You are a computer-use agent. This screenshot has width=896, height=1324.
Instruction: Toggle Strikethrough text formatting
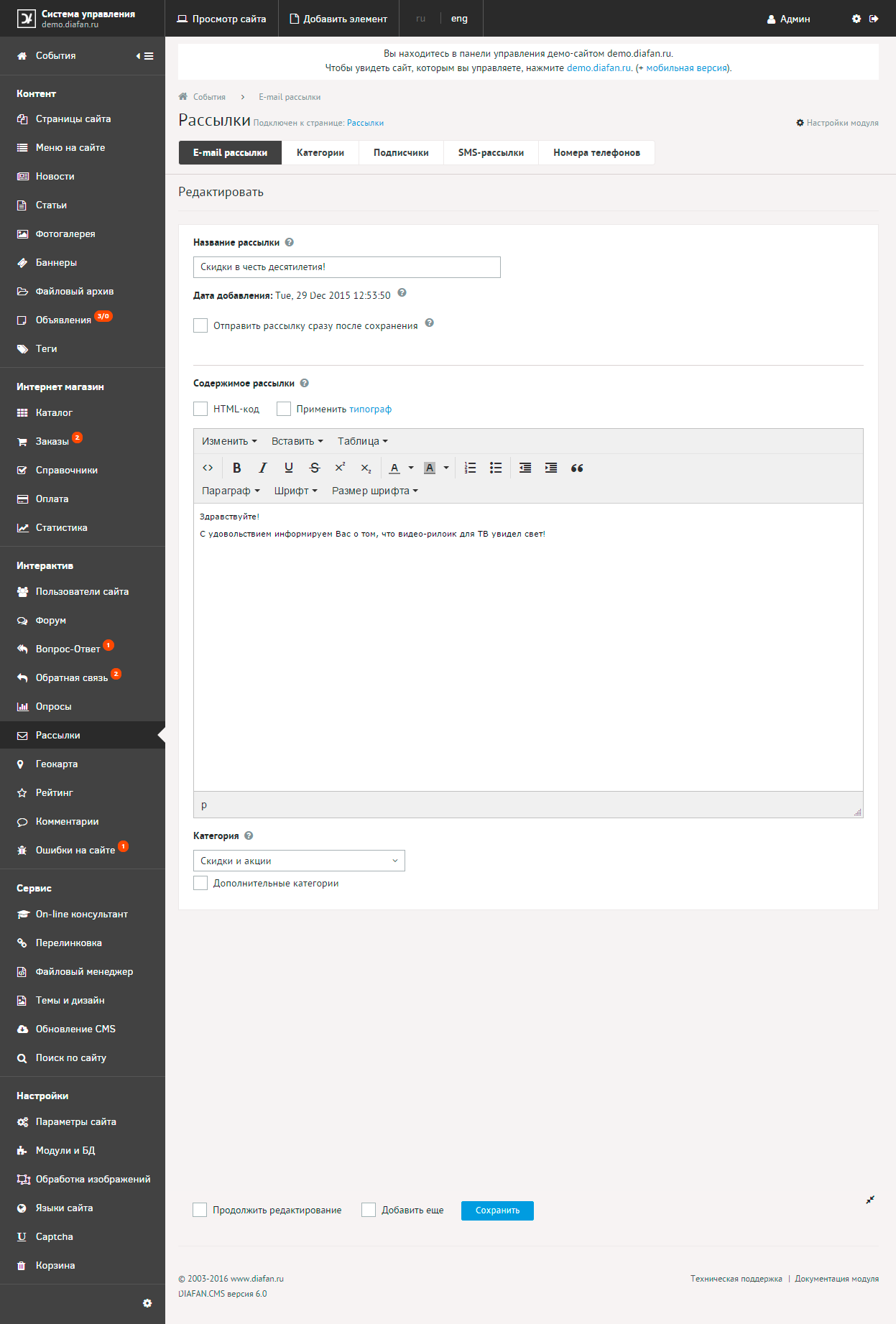(314, 468)
